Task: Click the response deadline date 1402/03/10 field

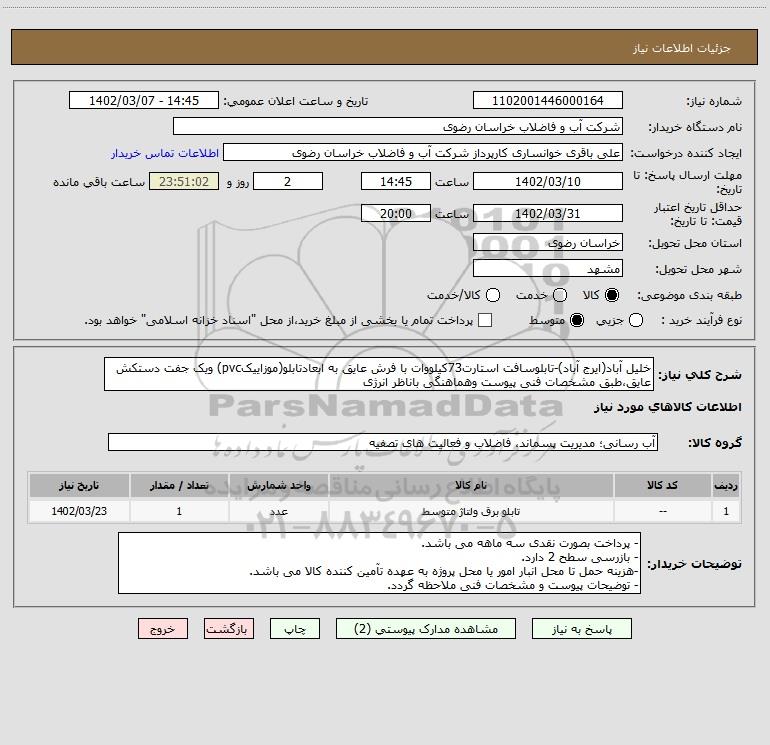Action: coord(548,182)
